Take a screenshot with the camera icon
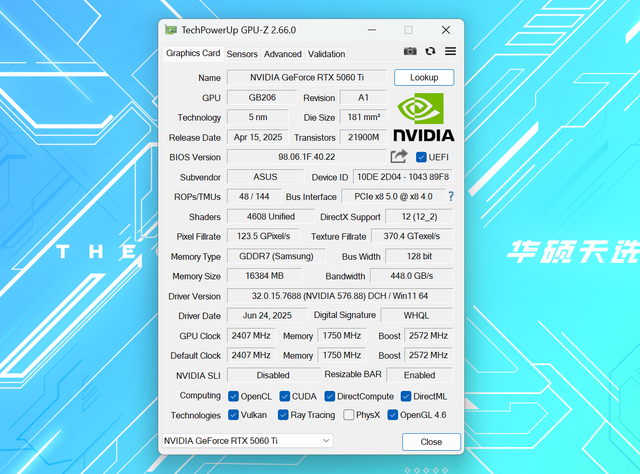Viewport: 640px width, 474px height. pos(410,51)
